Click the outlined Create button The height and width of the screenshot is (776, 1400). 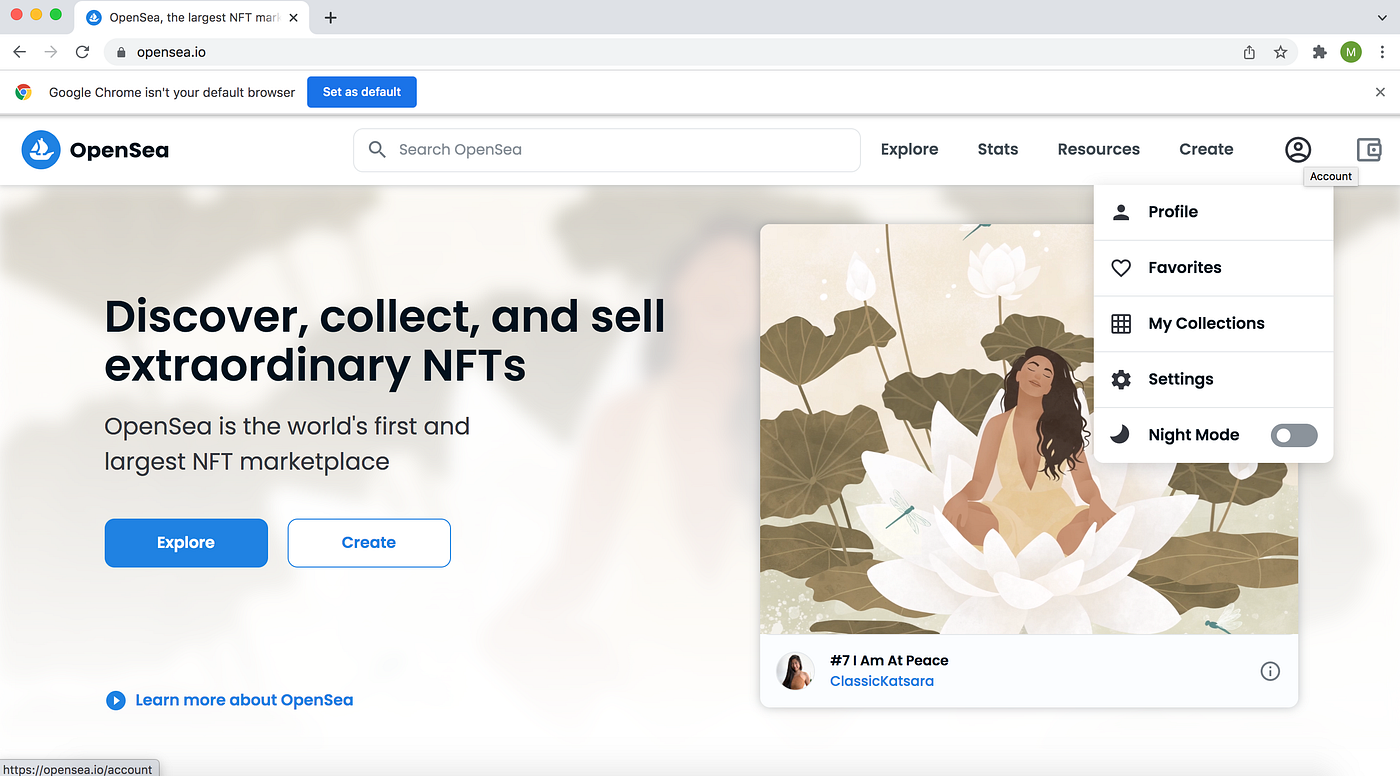click(369, 543)
